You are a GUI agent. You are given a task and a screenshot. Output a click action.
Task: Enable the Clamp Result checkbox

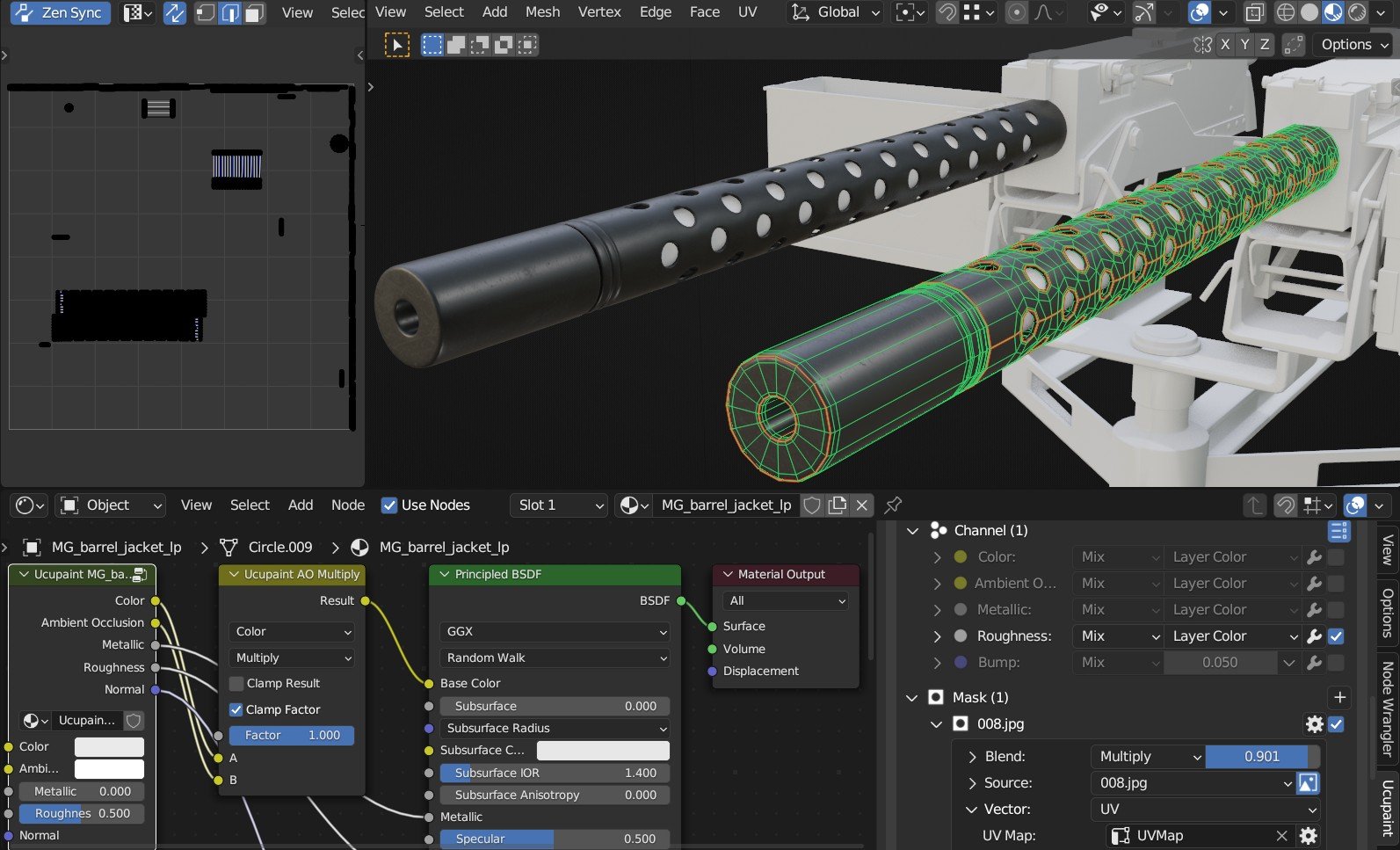236,684
